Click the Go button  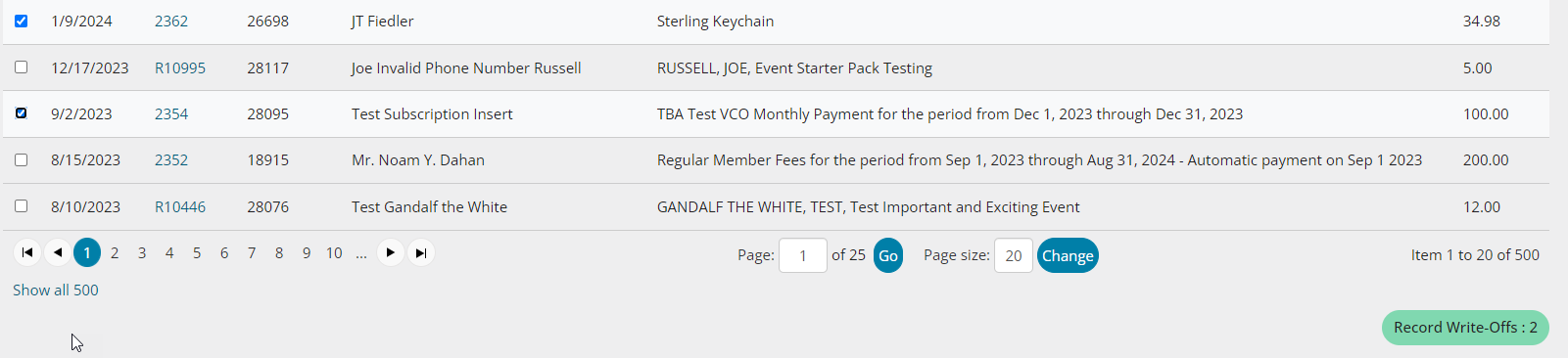pos(888,255)
